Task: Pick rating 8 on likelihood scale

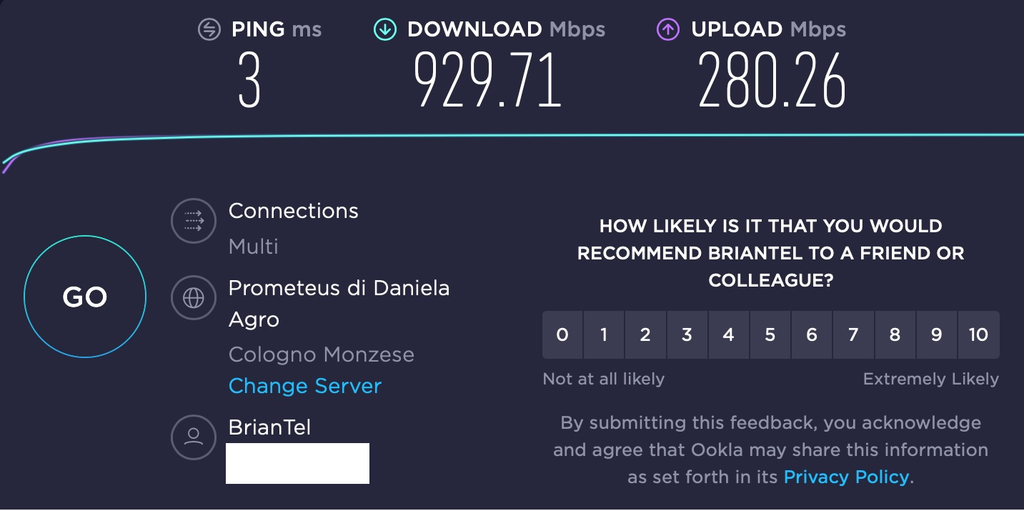Action: point(895,335)
